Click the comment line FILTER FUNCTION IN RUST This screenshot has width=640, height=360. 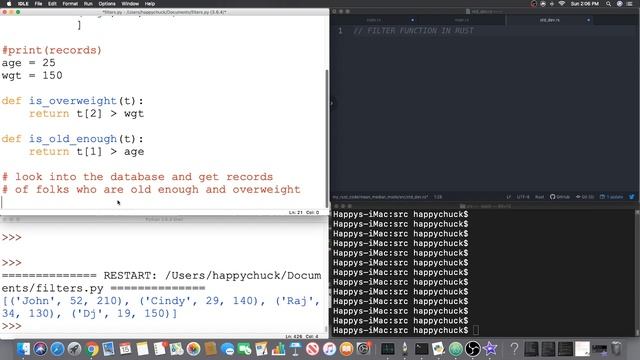(x=413, y=31)
